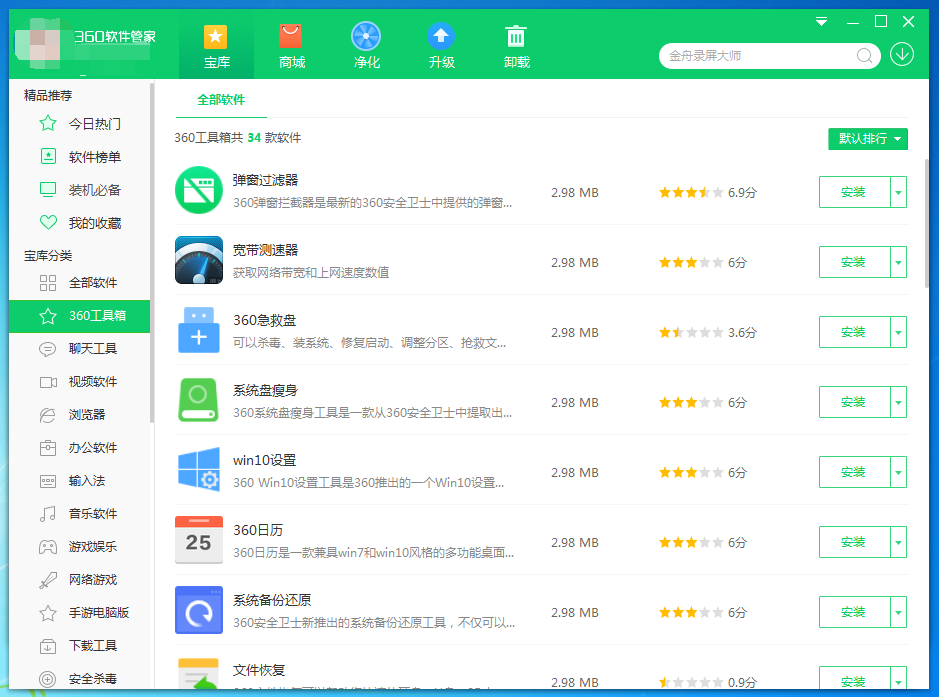The width and height of the screenshot is (939, 697).
Task: Select the 净化 cleanup icon
Action: (x=366, y=37)
